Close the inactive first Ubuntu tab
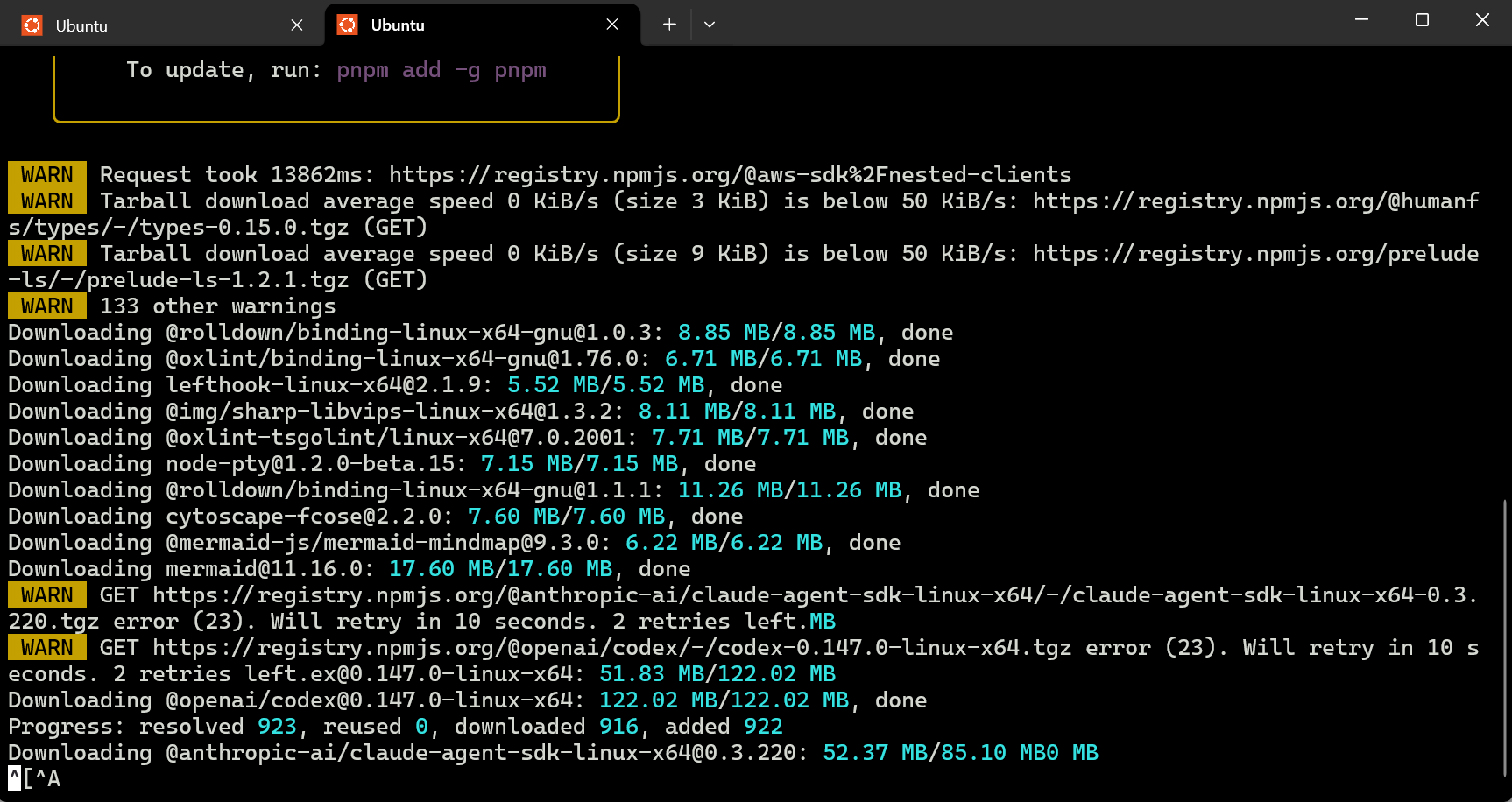The height and width of the screenshot is (802, 1512). coord(297,25)
